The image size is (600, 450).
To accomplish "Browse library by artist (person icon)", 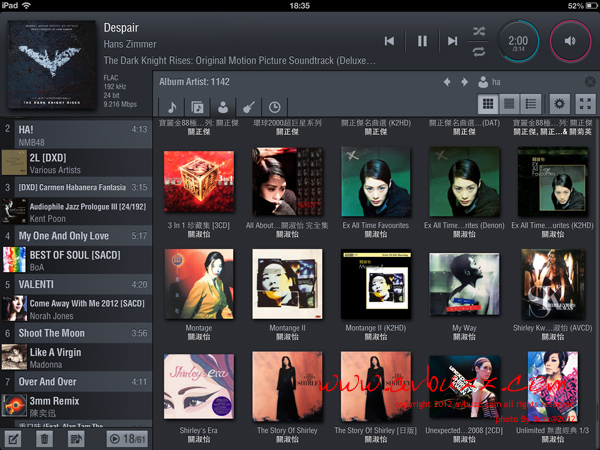I will pyautogui.click(x=223, y=106).
